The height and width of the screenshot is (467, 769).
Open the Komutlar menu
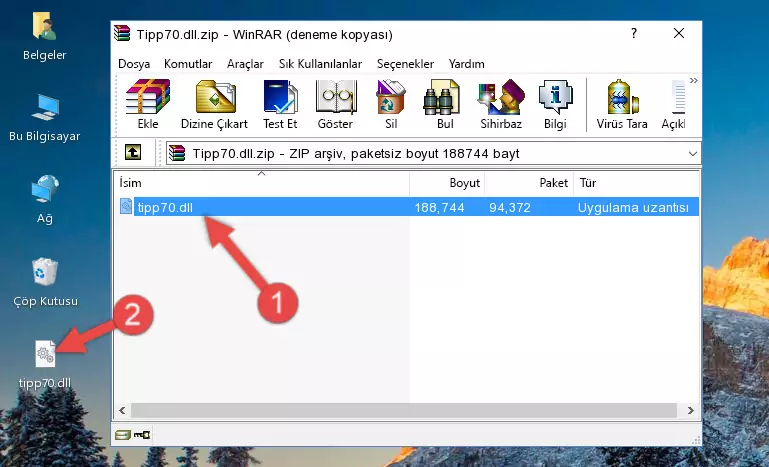(x=188, y=64)
